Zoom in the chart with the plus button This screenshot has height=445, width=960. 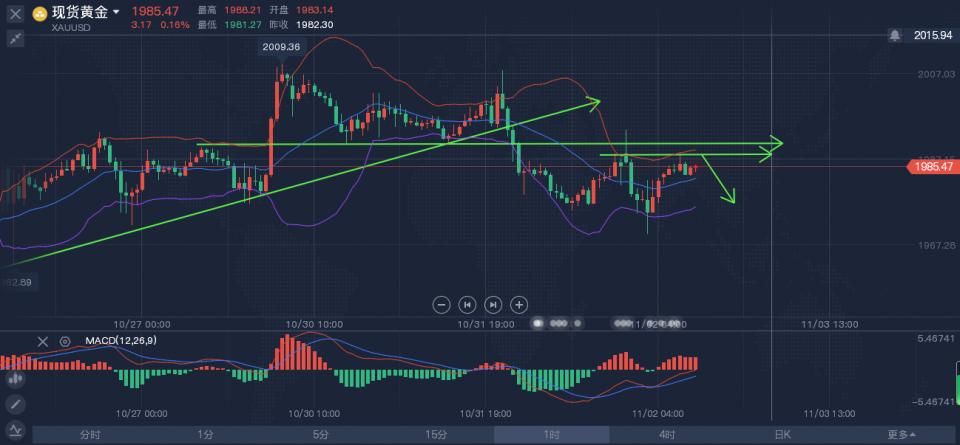pos(519,304)
